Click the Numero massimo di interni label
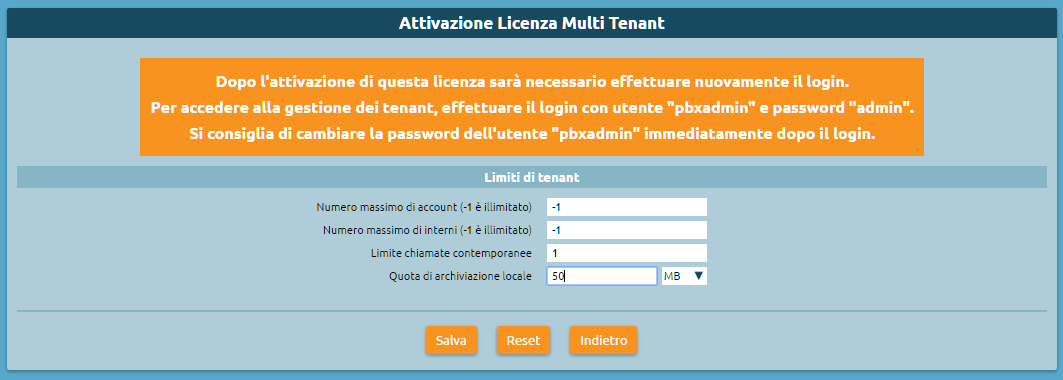 click(x=428, y=230)
